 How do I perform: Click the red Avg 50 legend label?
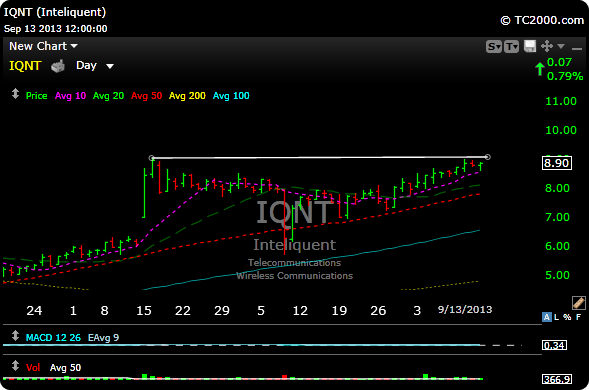tap(146, 96)
